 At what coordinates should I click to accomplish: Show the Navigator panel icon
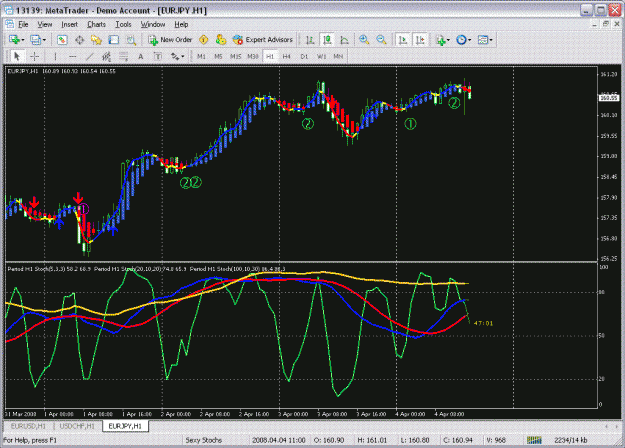pyautogui.click(x=96, y=40)
